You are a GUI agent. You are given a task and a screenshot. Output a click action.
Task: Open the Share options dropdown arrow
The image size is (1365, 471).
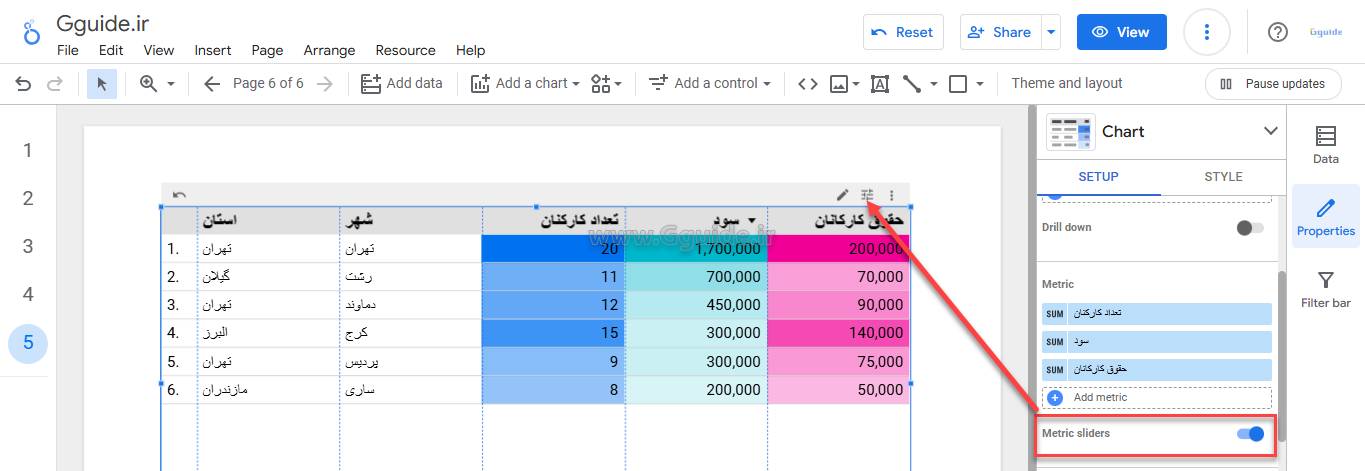point(1051,33)
